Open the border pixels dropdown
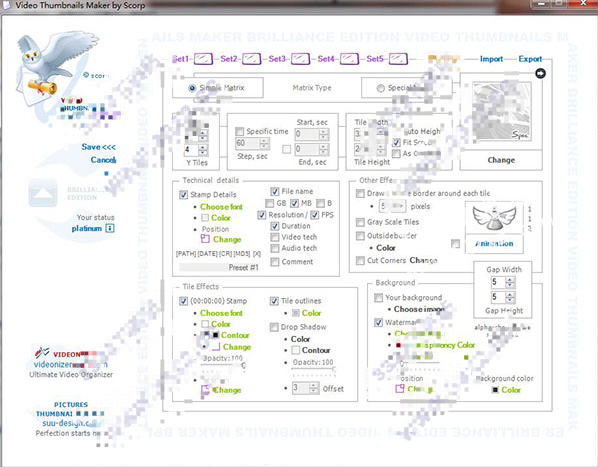Viewport: 598px width, 467px height. [392, 206]
